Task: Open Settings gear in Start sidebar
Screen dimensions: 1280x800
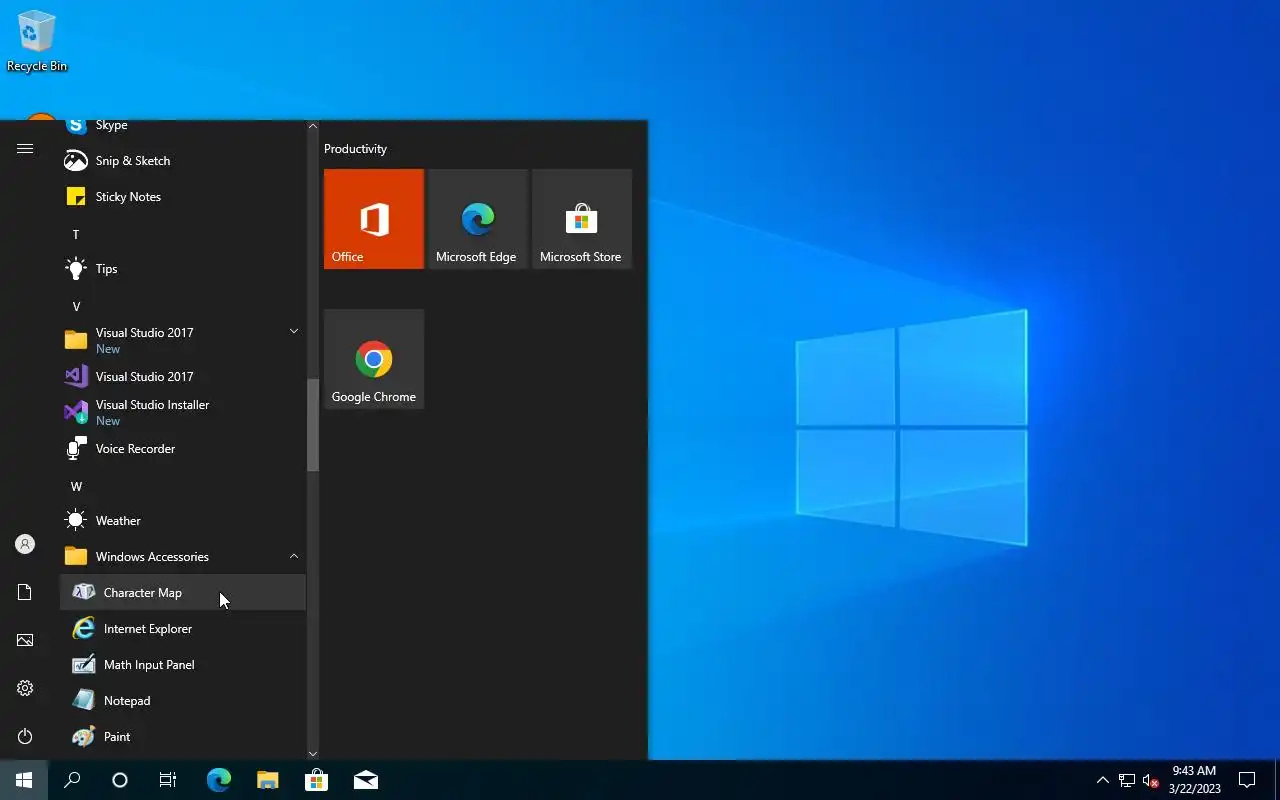Action: [25, 688]
